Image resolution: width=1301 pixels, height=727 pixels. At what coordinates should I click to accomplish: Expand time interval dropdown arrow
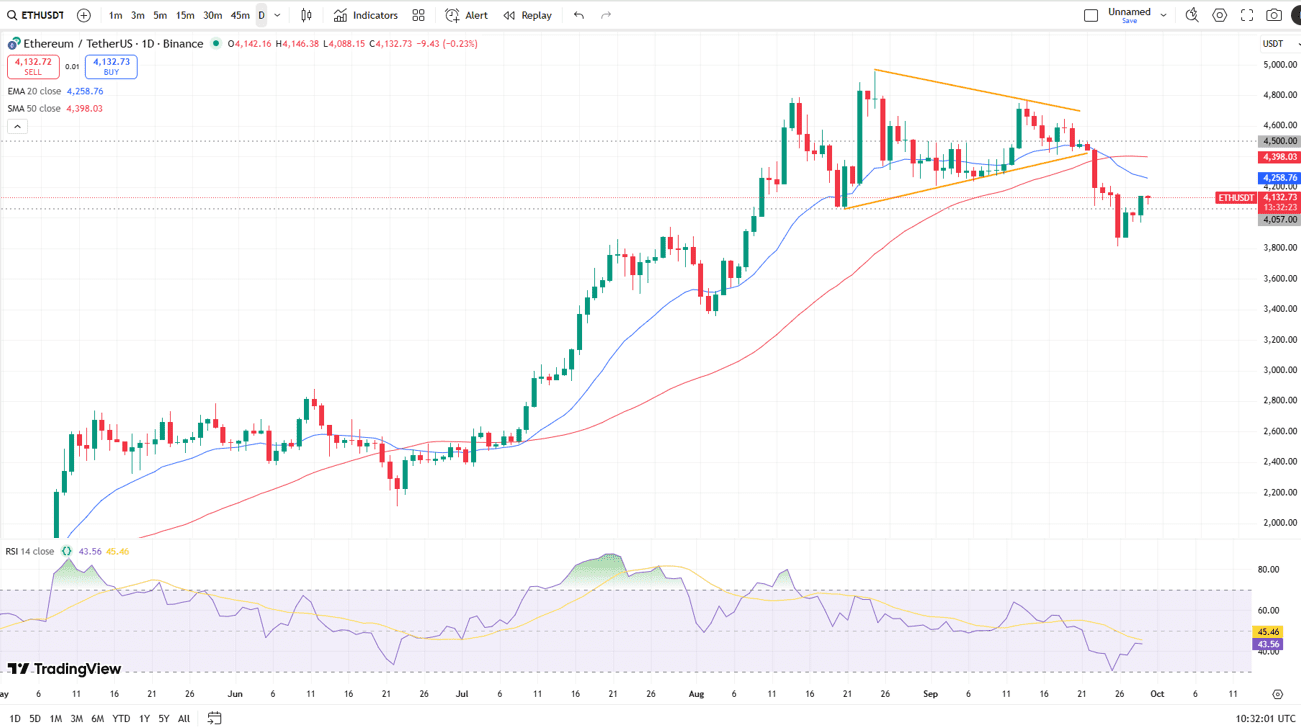click(277, 15)
